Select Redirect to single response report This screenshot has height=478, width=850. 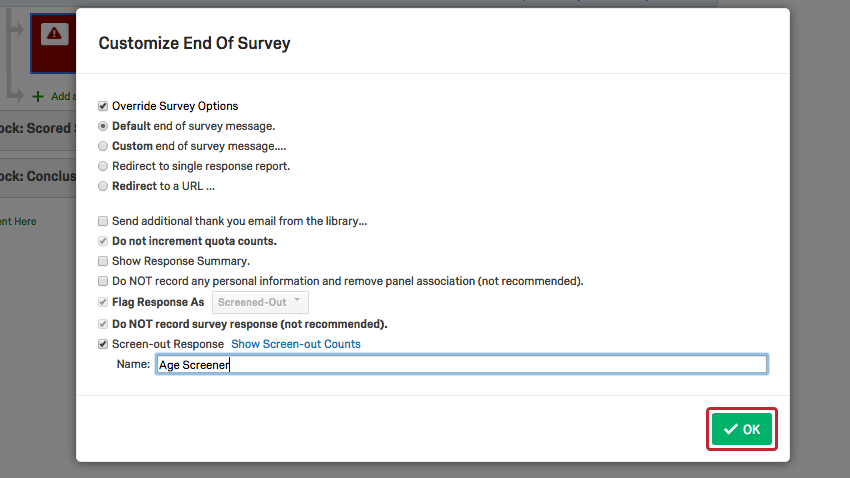pos(103,166)
